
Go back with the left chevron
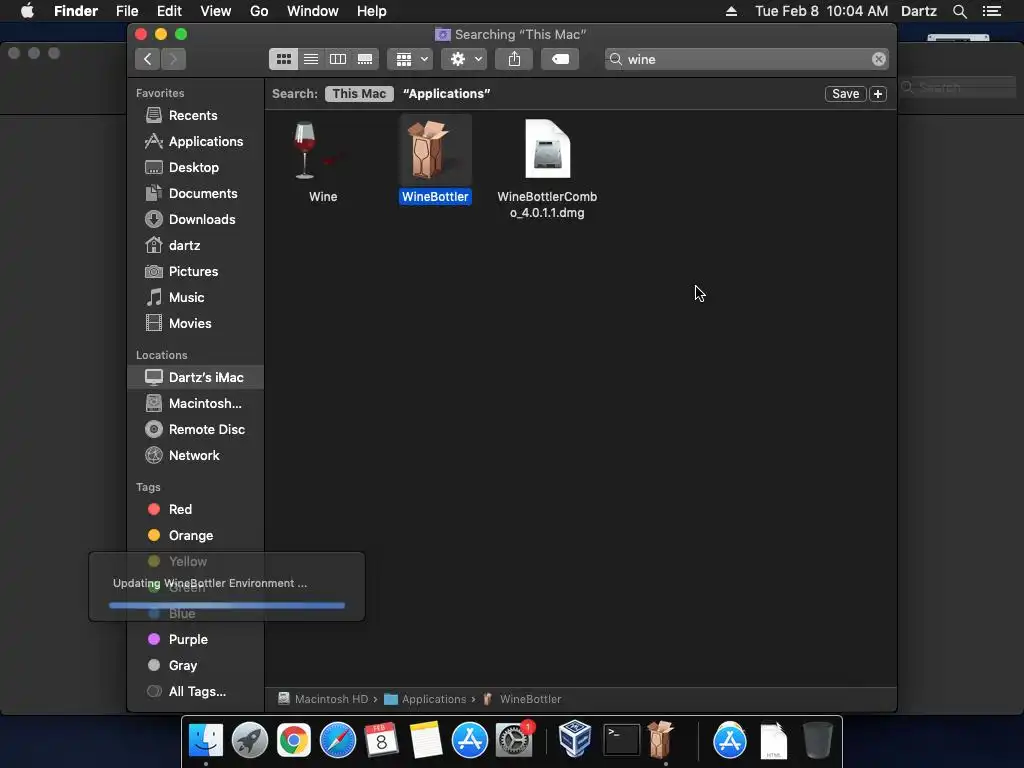(x=148, y=59)
